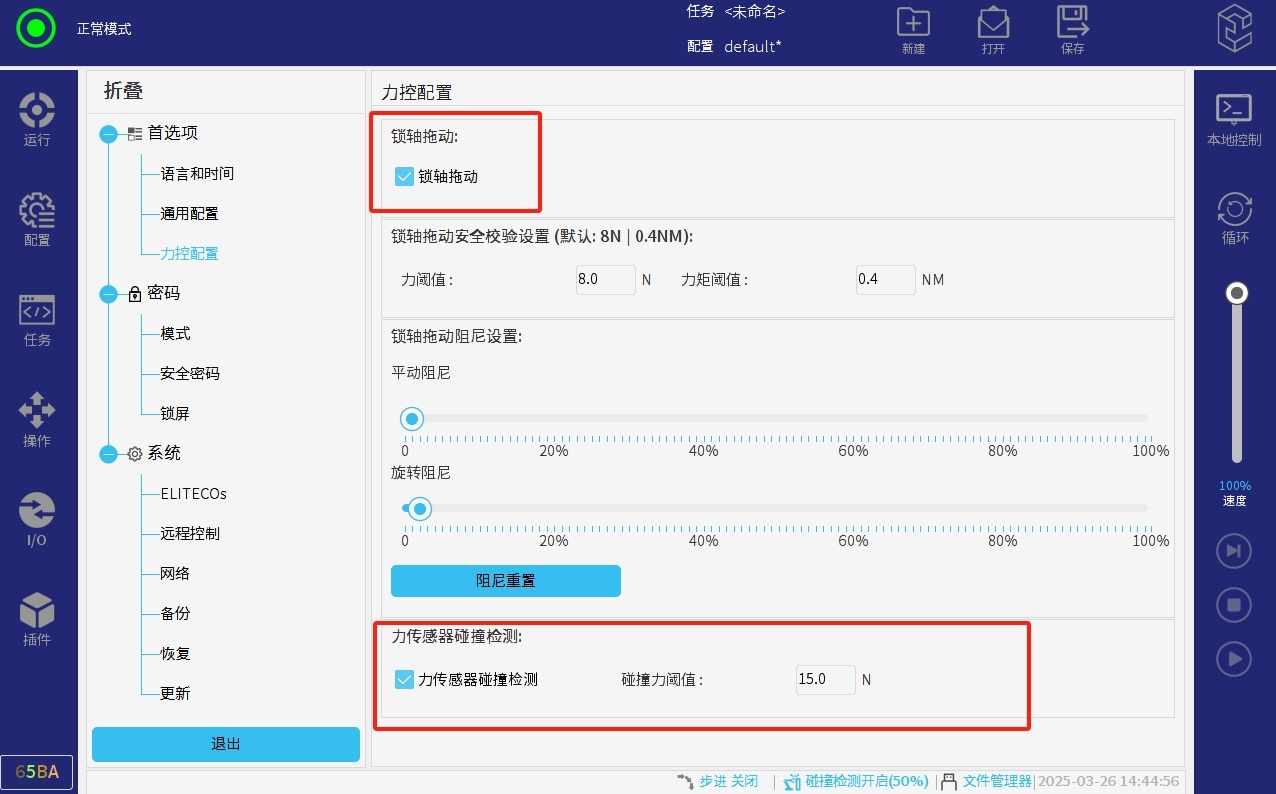The image size is (1276, 794).
Task: Click the 退出 exit button
Action: click(x=226, y=745)
